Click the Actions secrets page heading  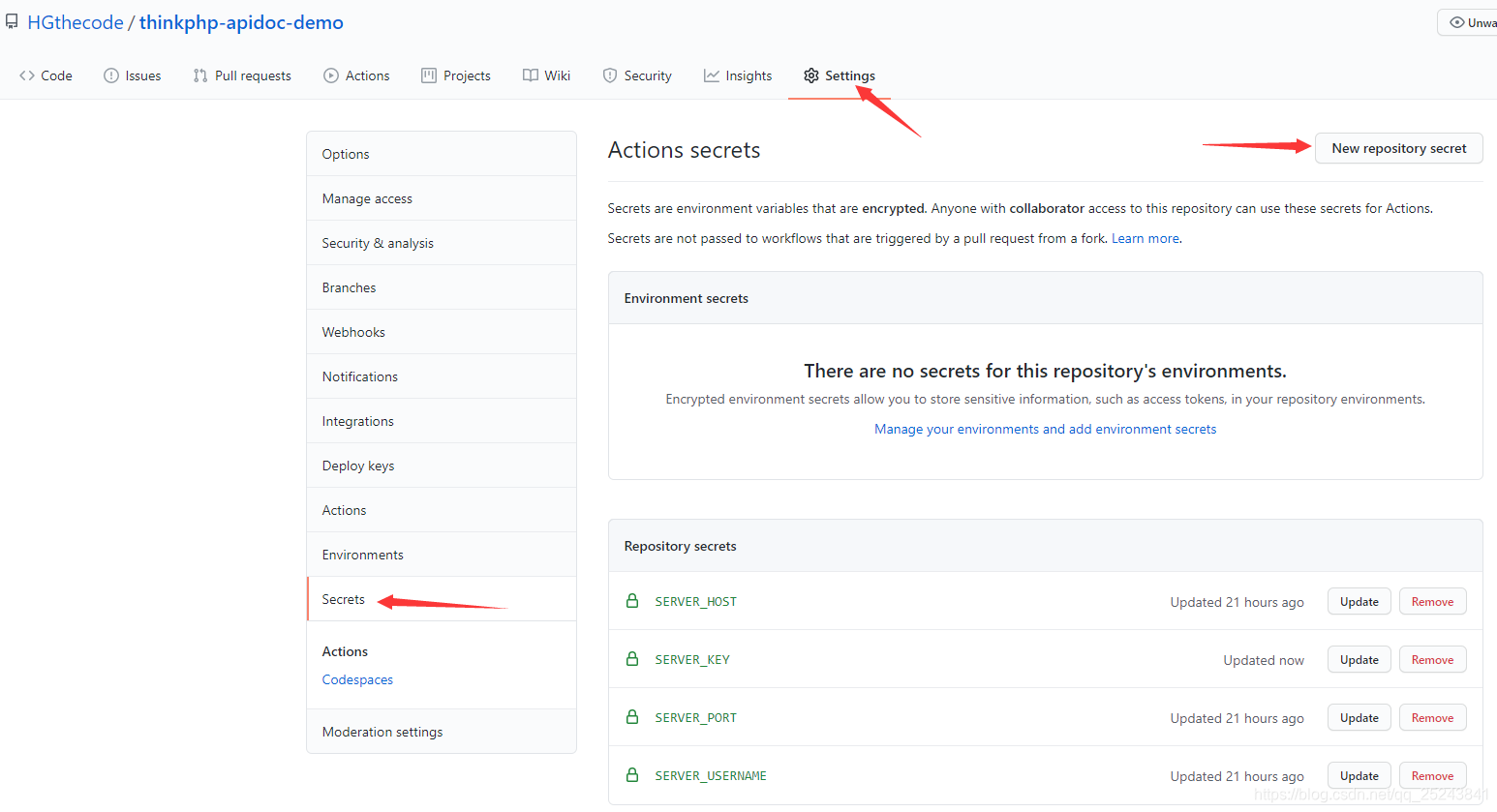click(684, 150)
